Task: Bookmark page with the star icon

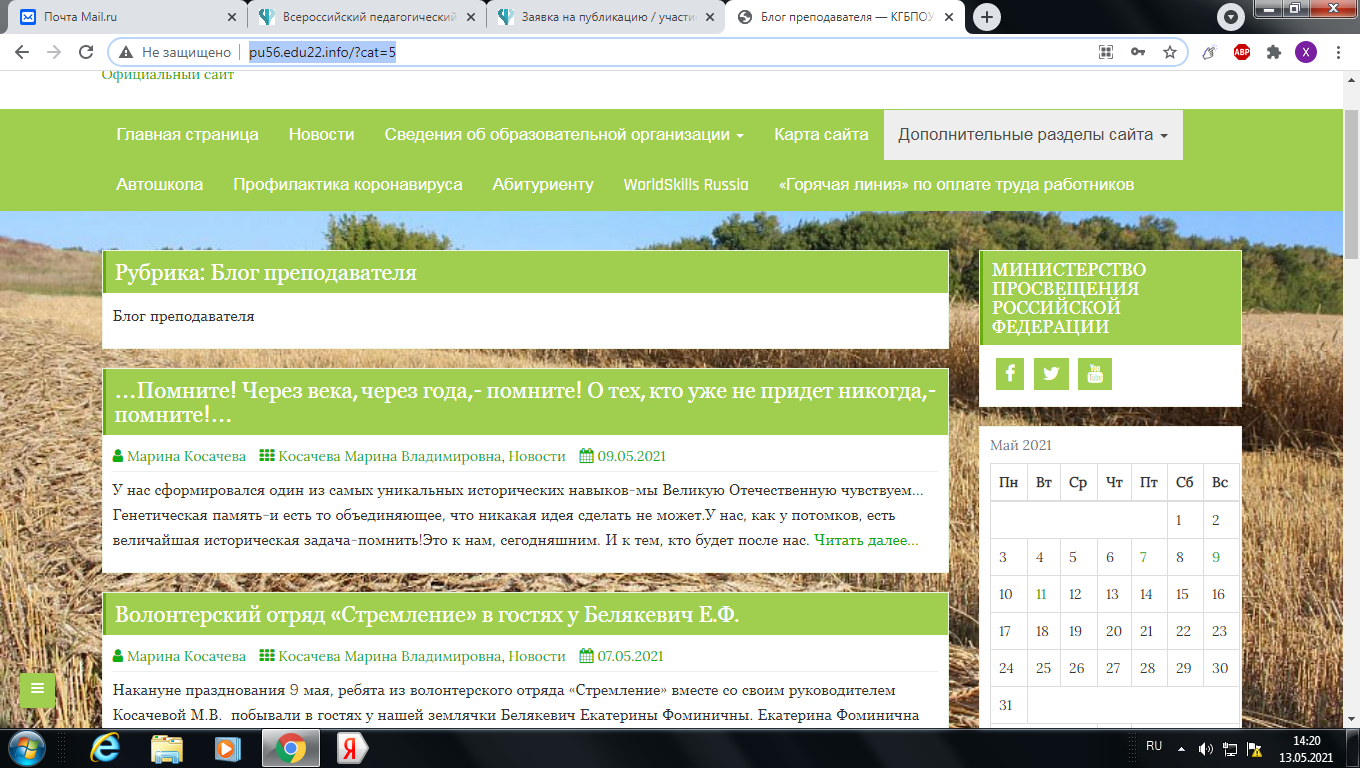Action: tap(1169, 52)
